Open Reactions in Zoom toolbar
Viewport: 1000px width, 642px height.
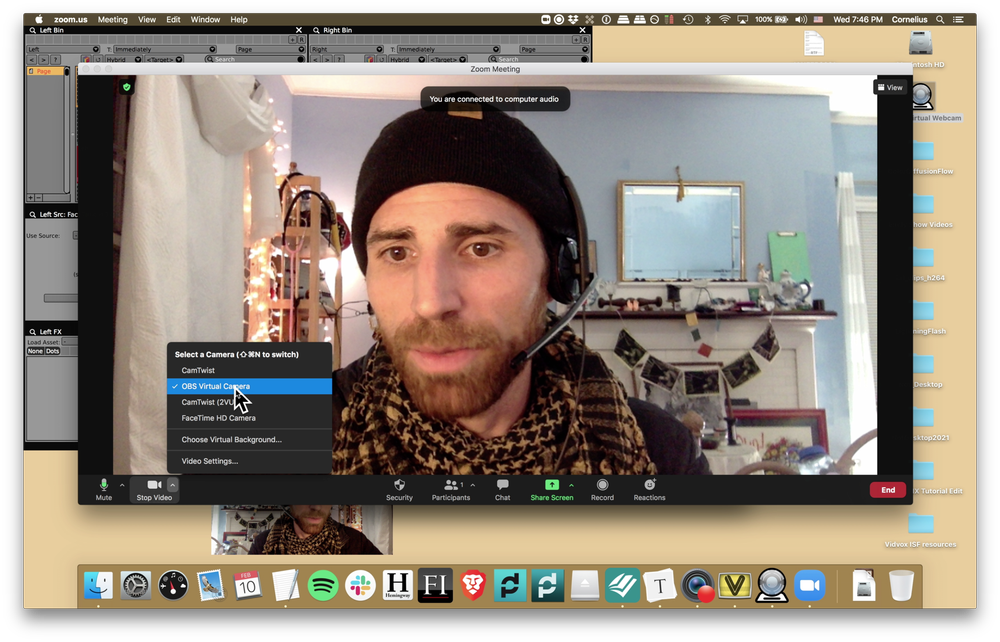[649, 490]
